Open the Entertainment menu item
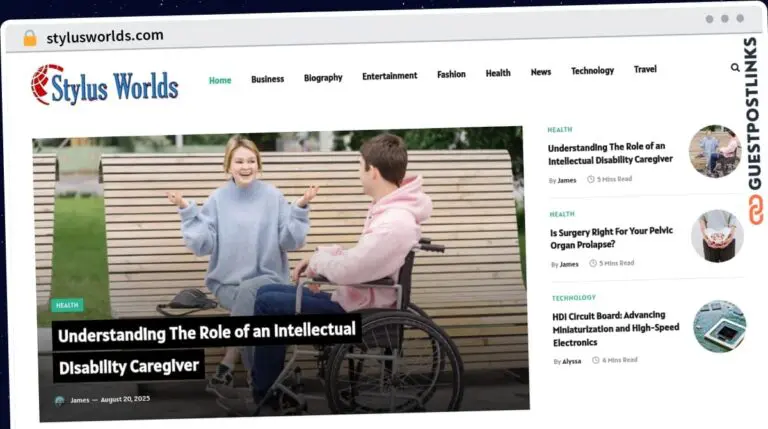The image size is (768, 429). 389,76
